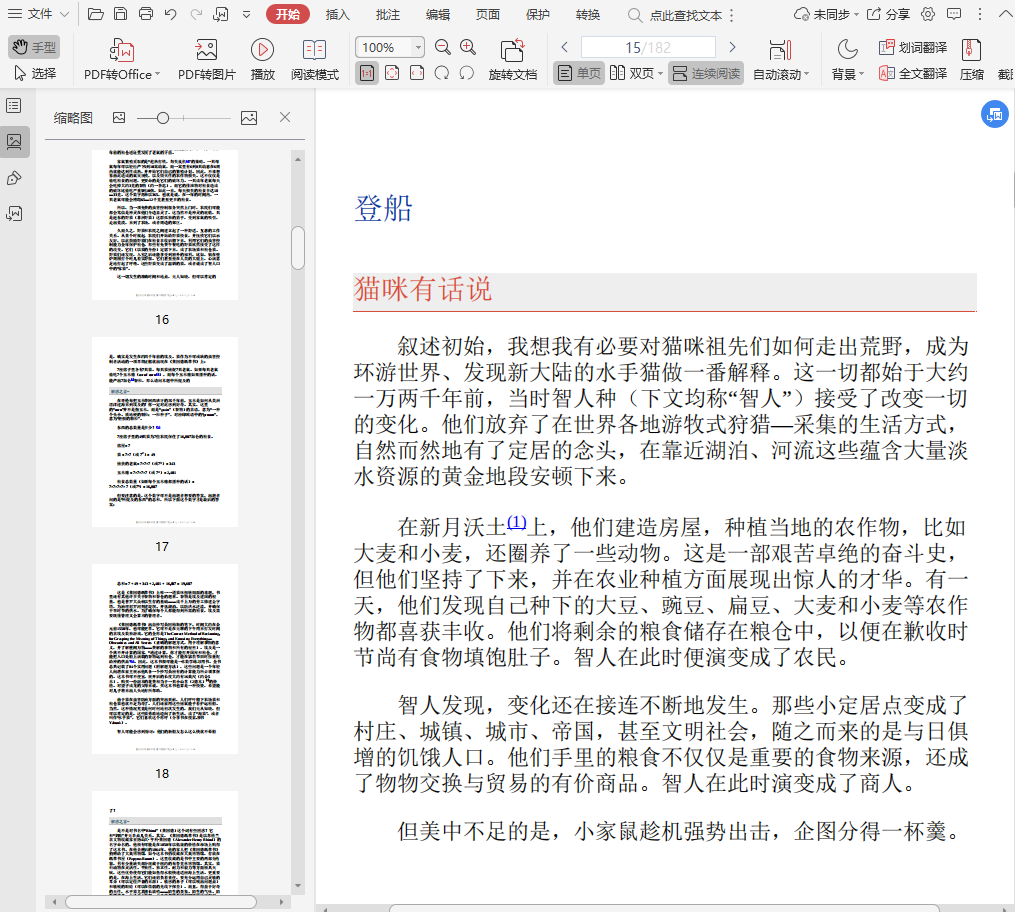Open the 未同步 cloud sync dropdown

[x=827, y=14]
